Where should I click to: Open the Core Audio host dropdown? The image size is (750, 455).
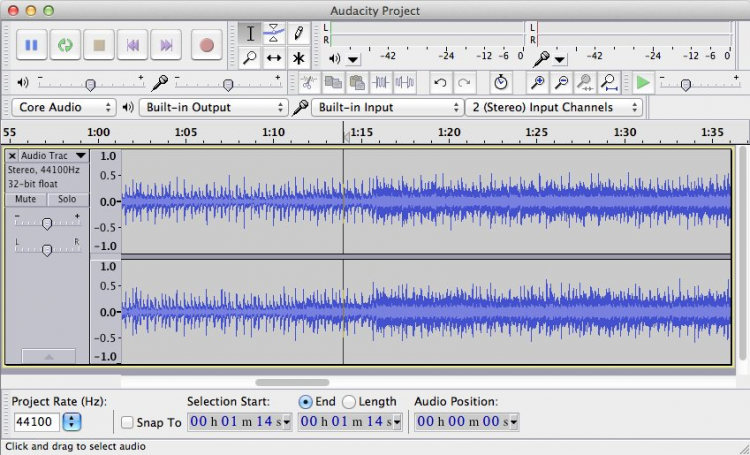click(x=65, y=107)
